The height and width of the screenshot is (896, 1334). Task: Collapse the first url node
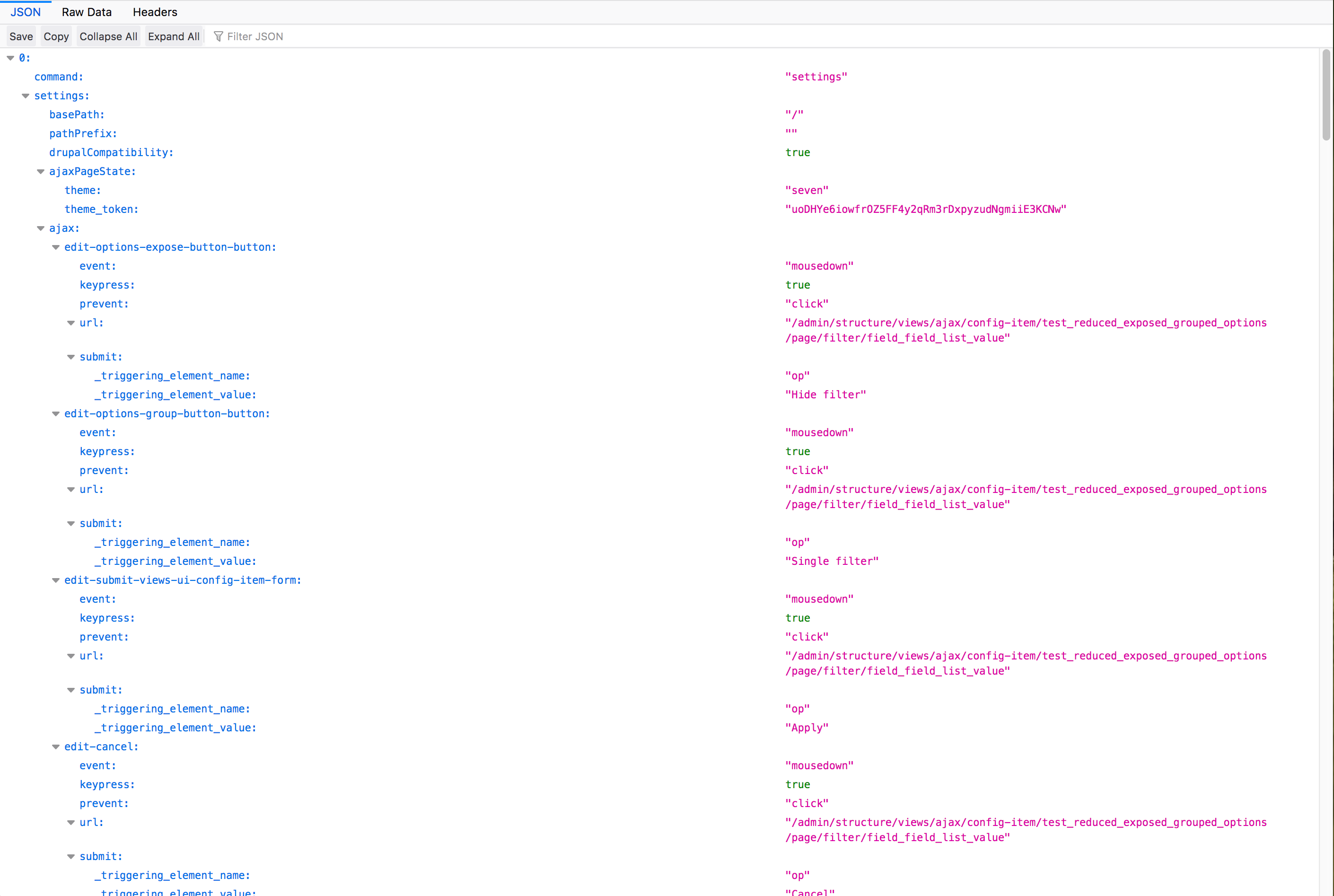(70, 322)
